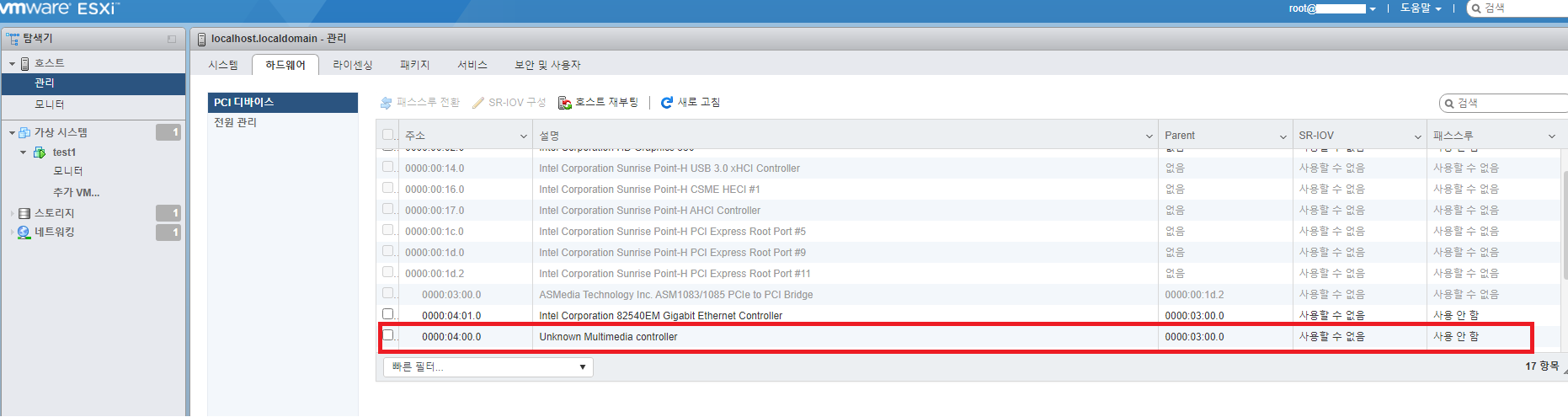1568x417 pixels.
Task: Click the VMware ESXi logo
Action: (x=59, y=8)
